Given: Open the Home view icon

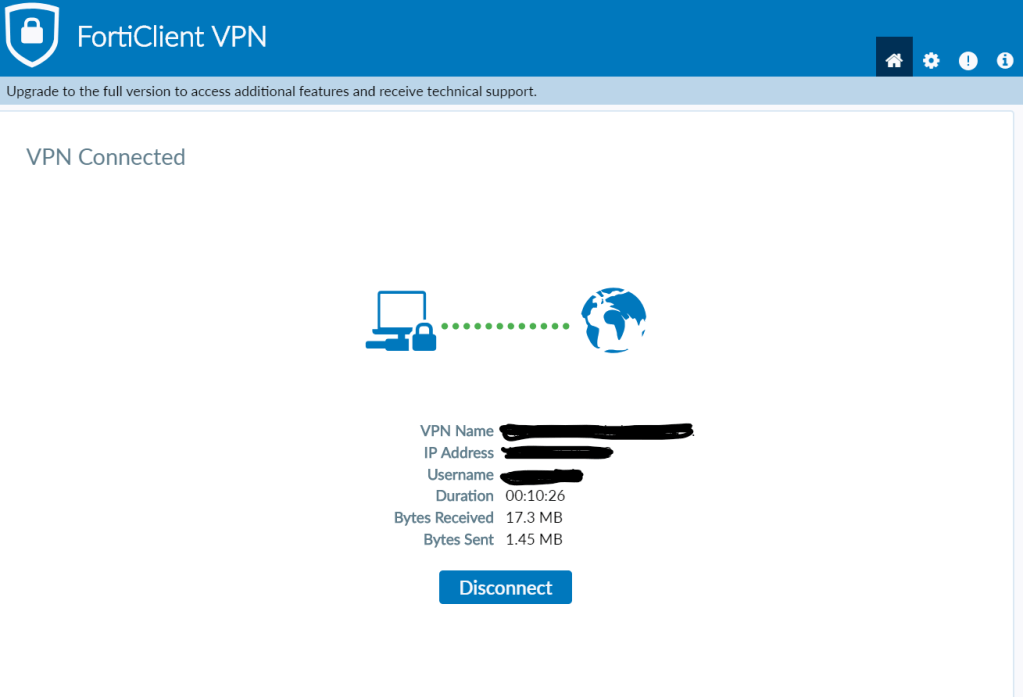Looking at the screenshot, I should 894,60.
